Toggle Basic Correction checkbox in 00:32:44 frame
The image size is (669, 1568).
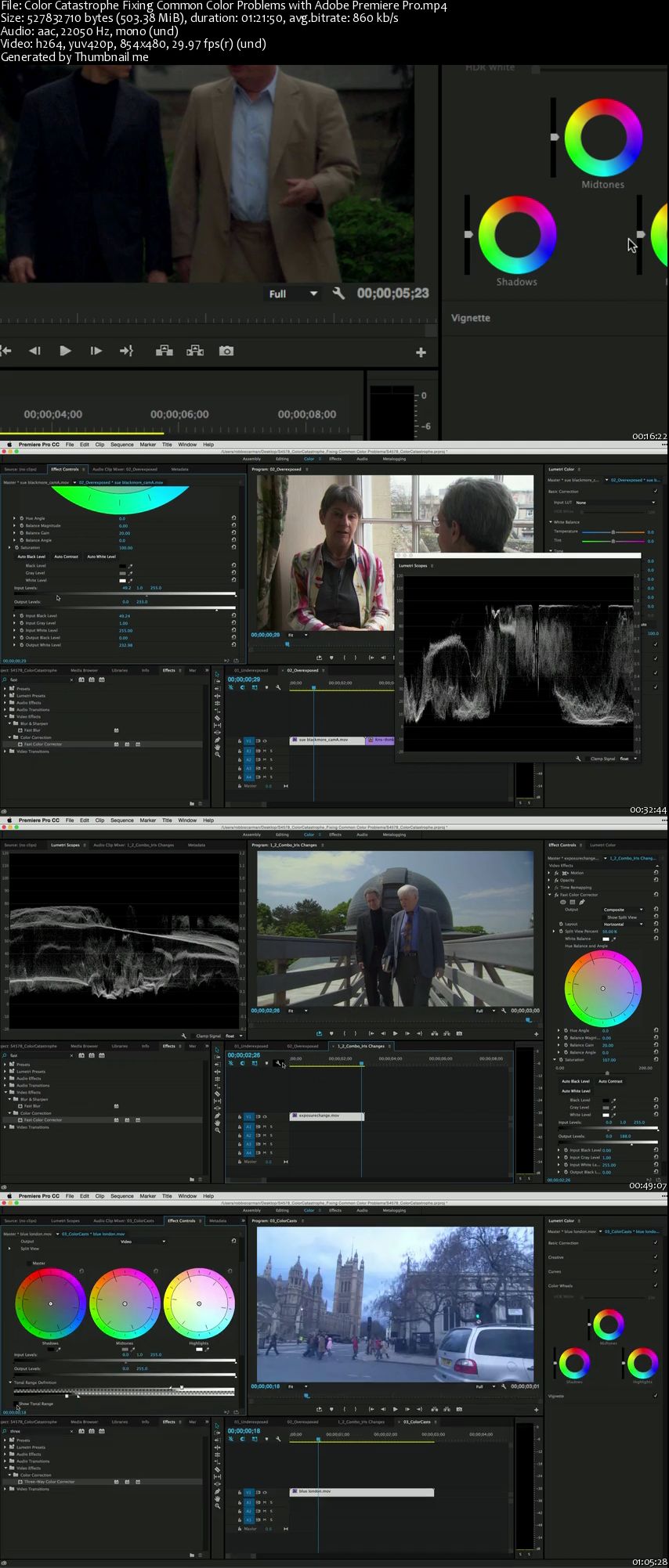[656, 492]
